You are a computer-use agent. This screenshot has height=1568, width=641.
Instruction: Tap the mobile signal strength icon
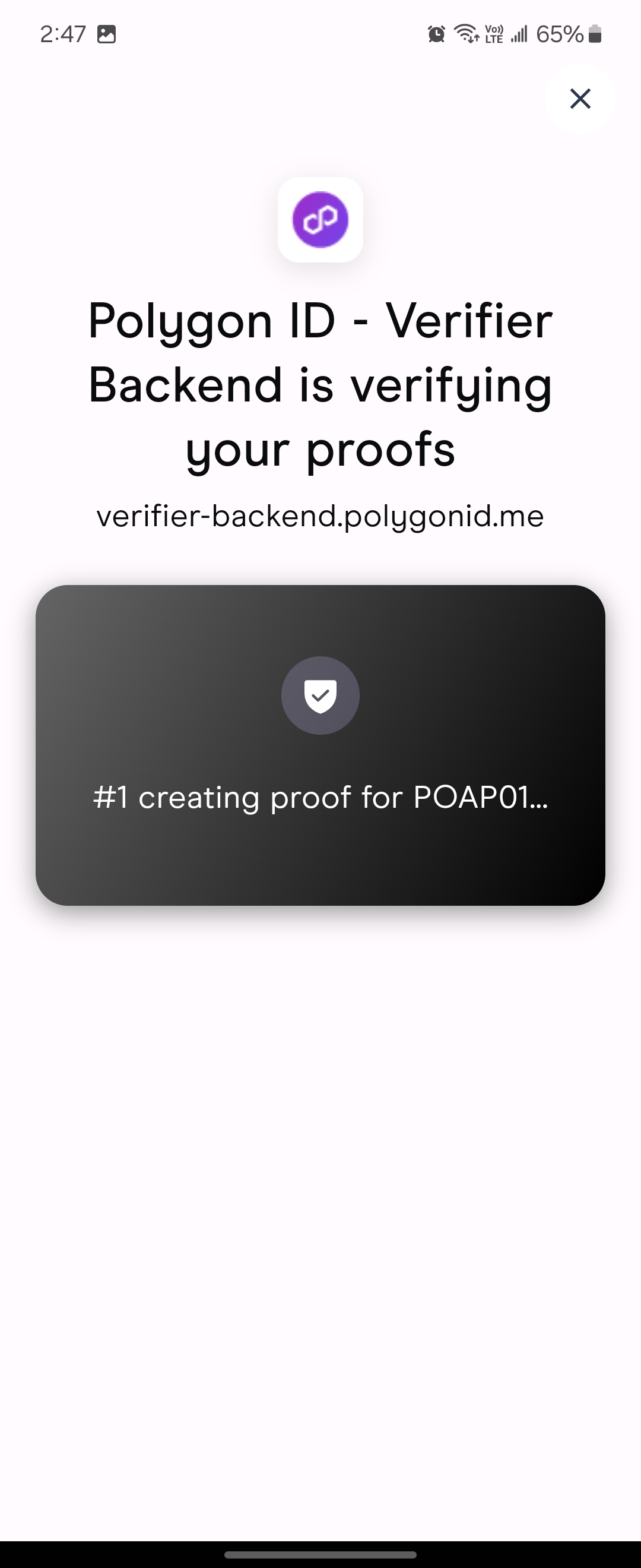pyautogui.click(x=519, y=33)
